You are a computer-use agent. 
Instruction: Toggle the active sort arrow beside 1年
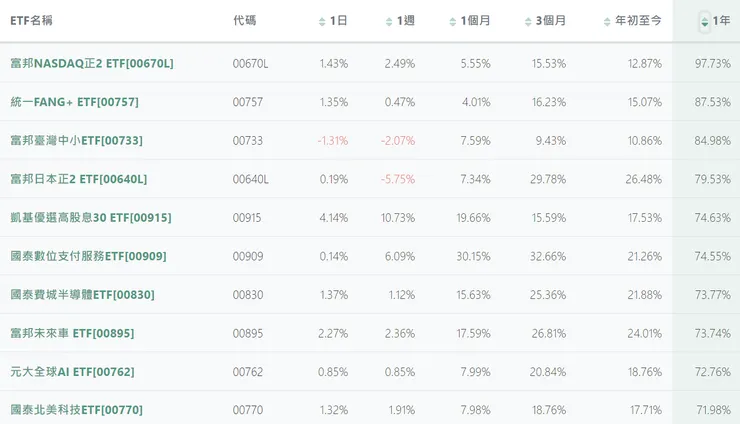tap(705, 21)
